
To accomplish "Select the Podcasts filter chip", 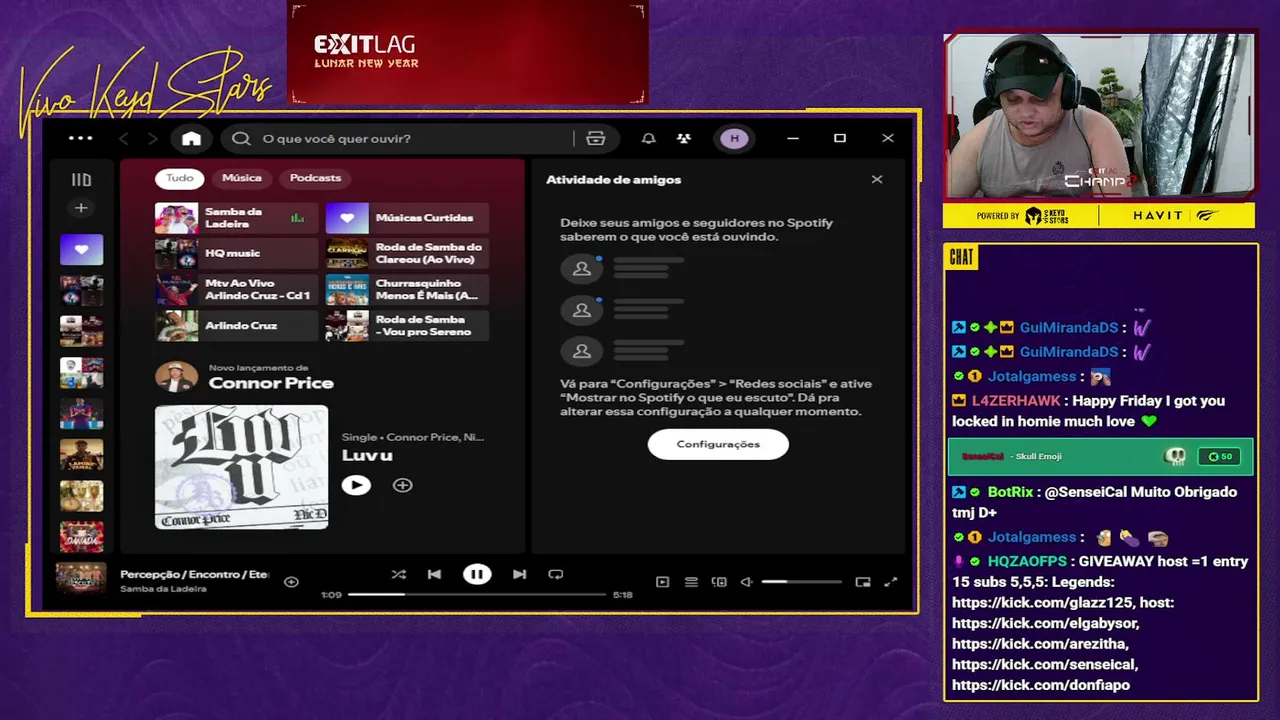I will pyautogui.click(x=315, y=178).
